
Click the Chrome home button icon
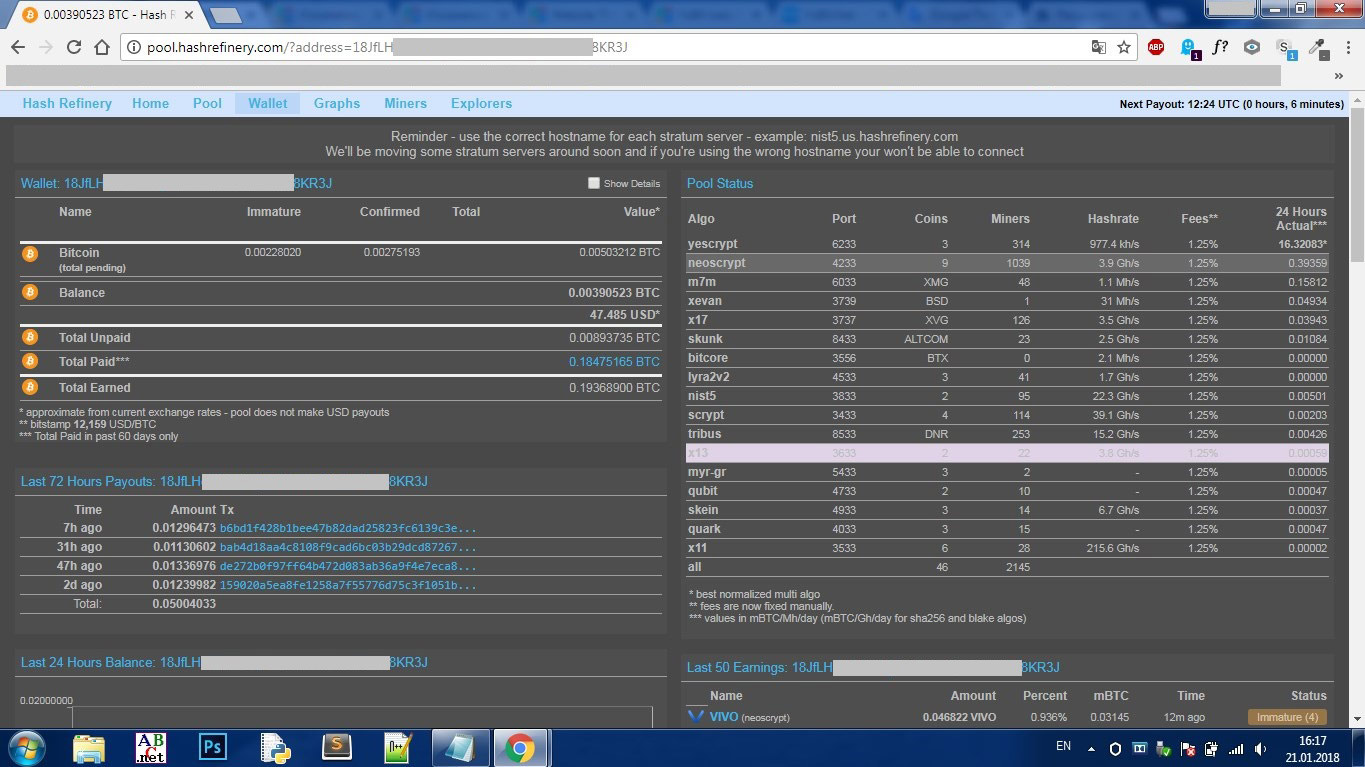(102, 47)
